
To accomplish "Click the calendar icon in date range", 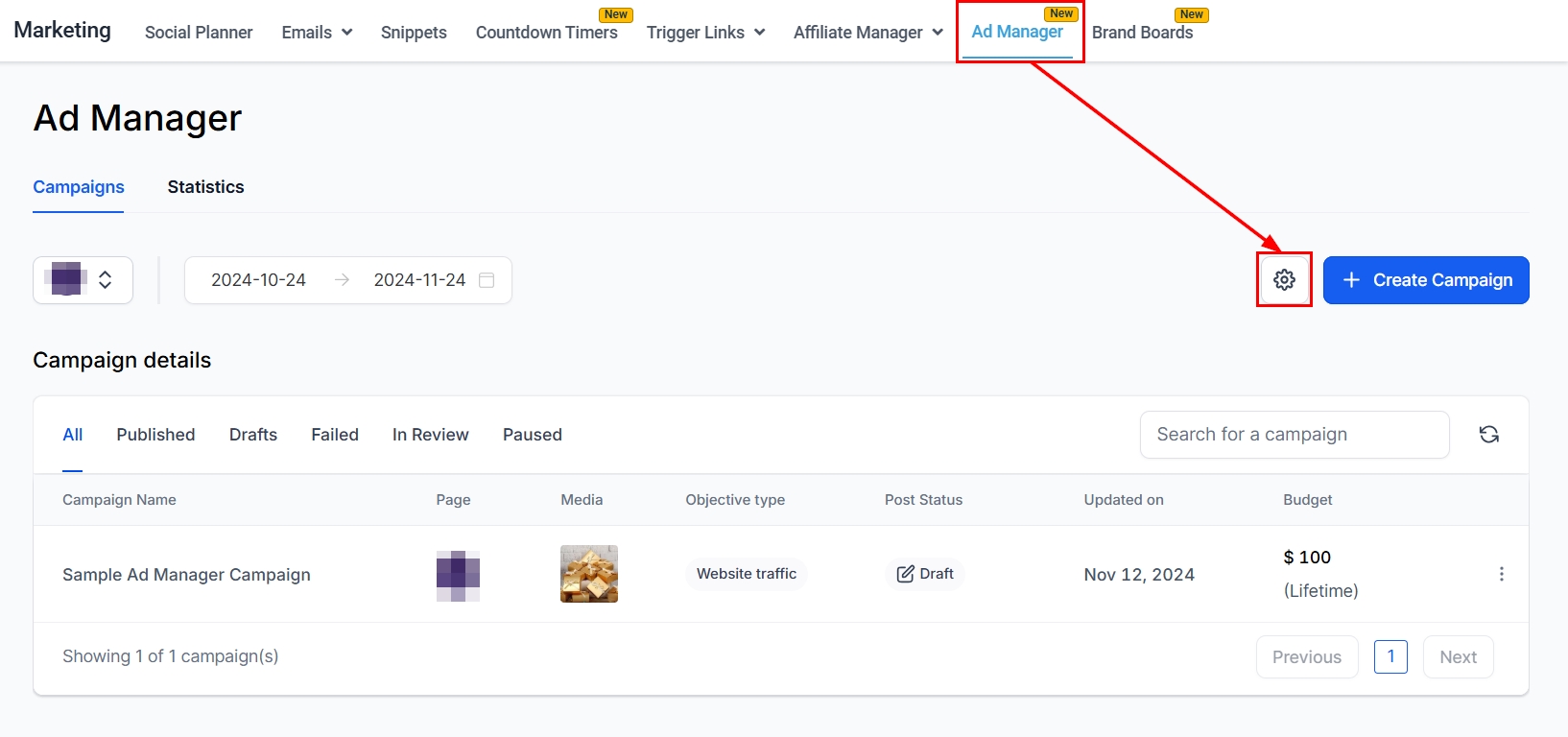I will [x=487, y=280].
